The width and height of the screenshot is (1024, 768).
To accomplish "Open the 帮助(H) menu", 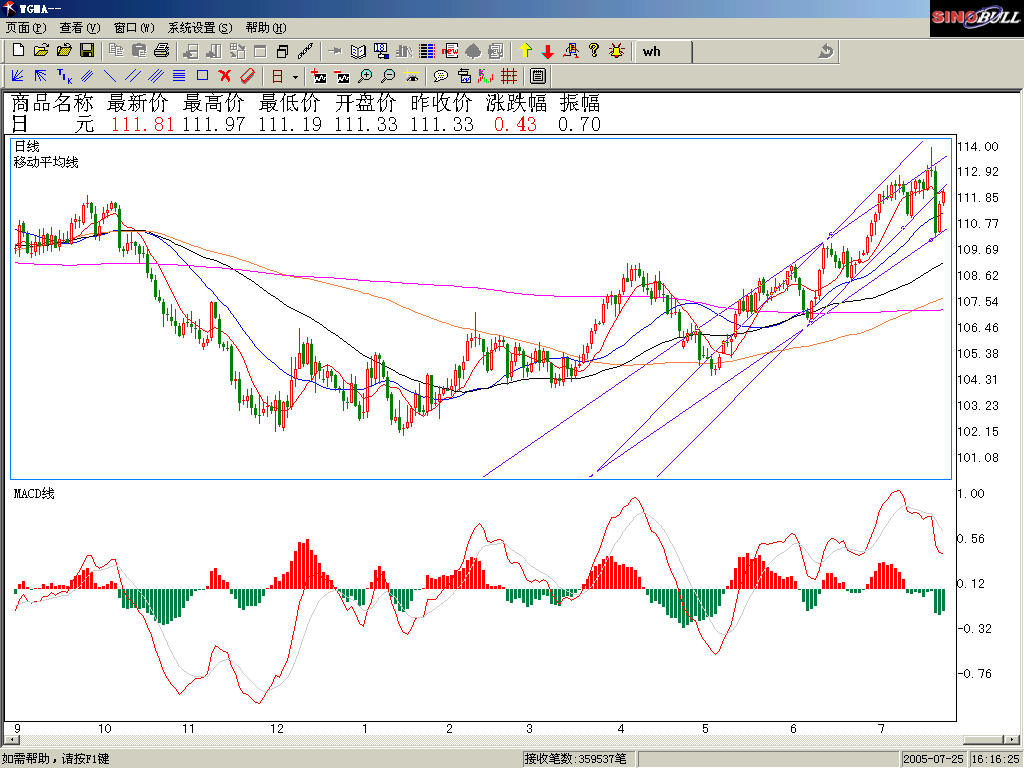I will coord(266,27).
